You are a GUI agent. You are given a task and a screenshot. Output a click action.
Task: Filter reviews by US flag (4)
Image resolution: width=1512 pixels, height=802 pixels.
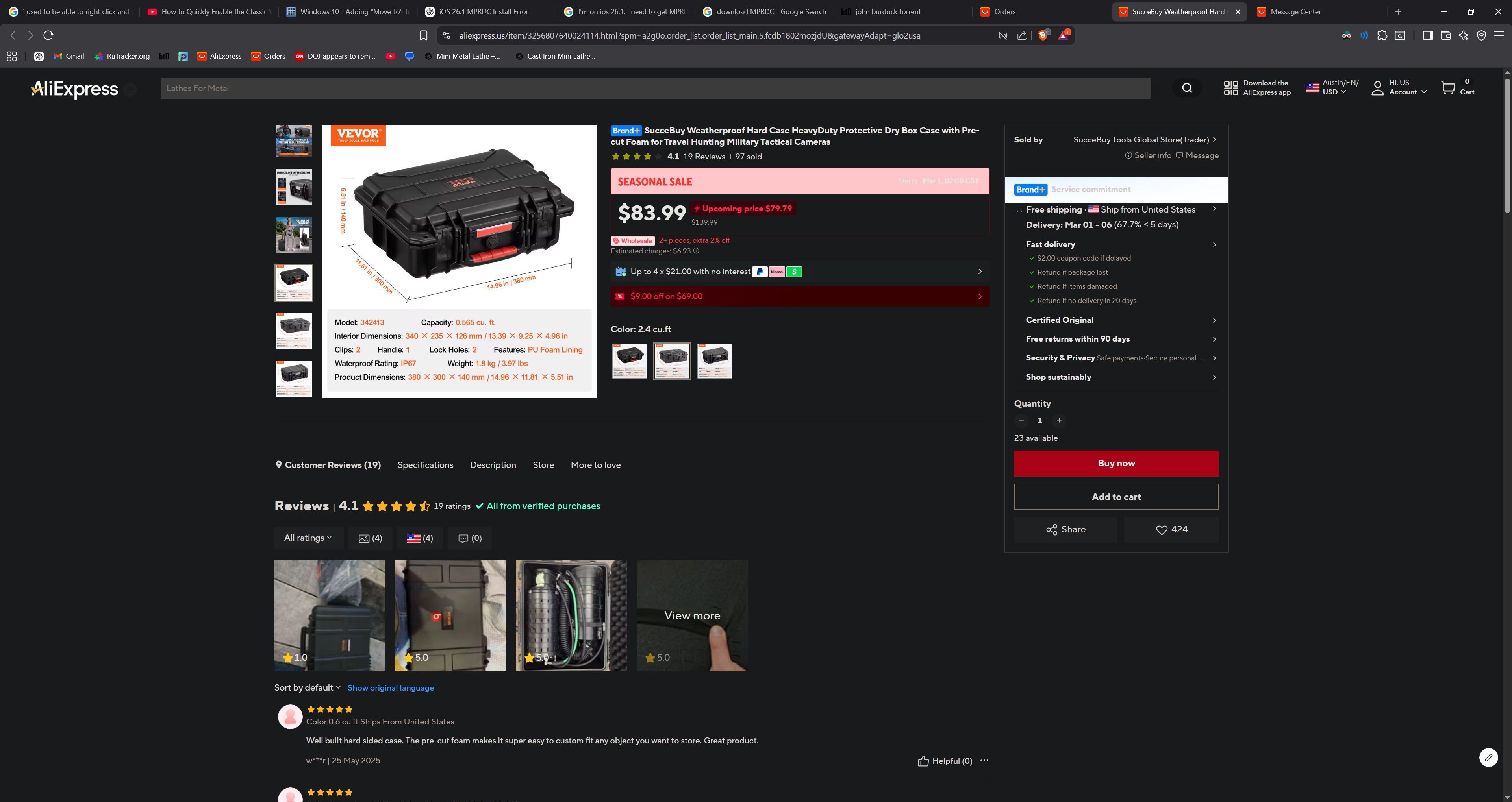point(420,538)
